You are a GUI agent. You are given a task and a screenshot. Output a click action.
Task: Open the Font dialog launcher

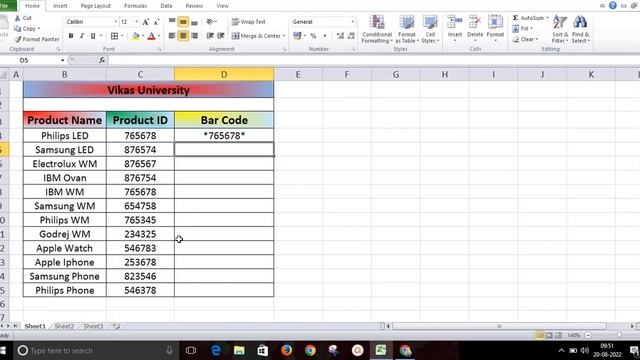coord(159,49)
